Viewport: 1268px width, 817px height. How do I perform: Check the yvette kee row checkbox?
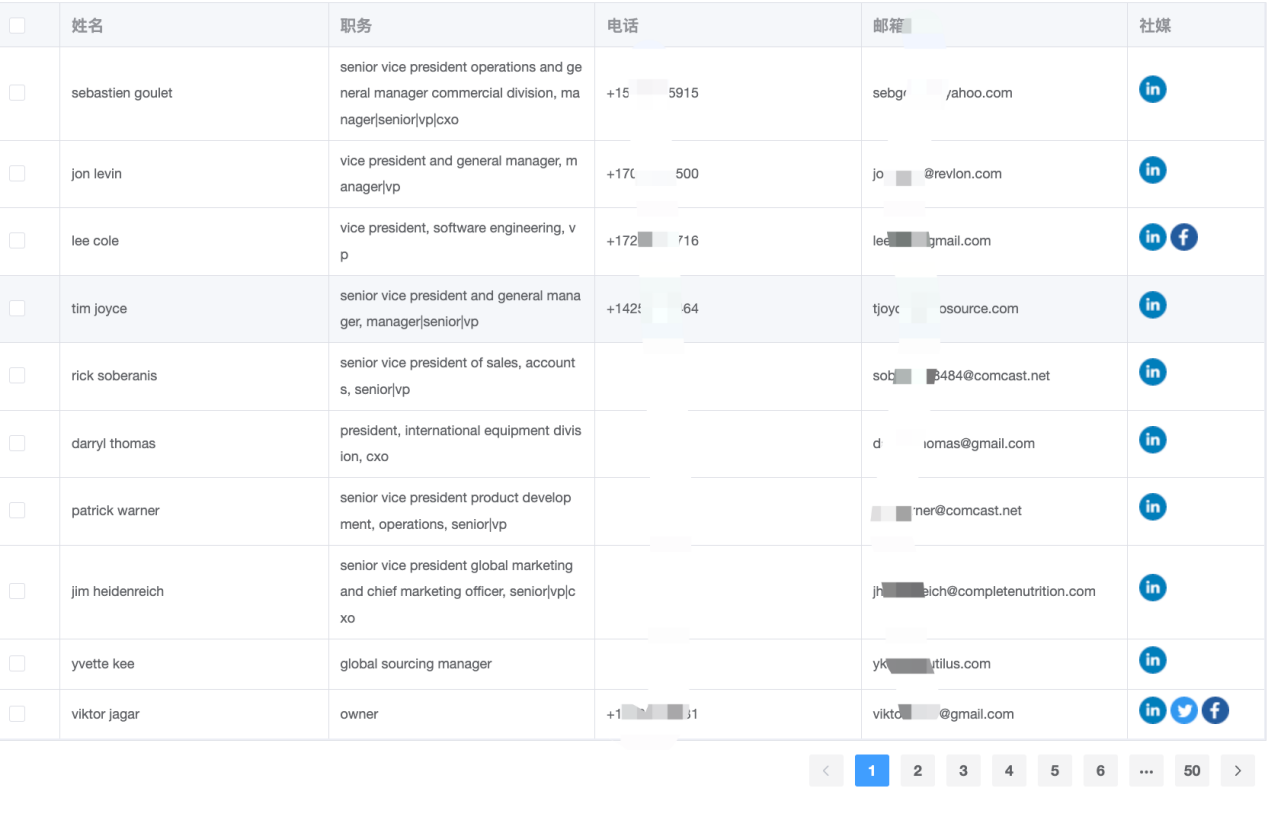click(x=17, y=663)
